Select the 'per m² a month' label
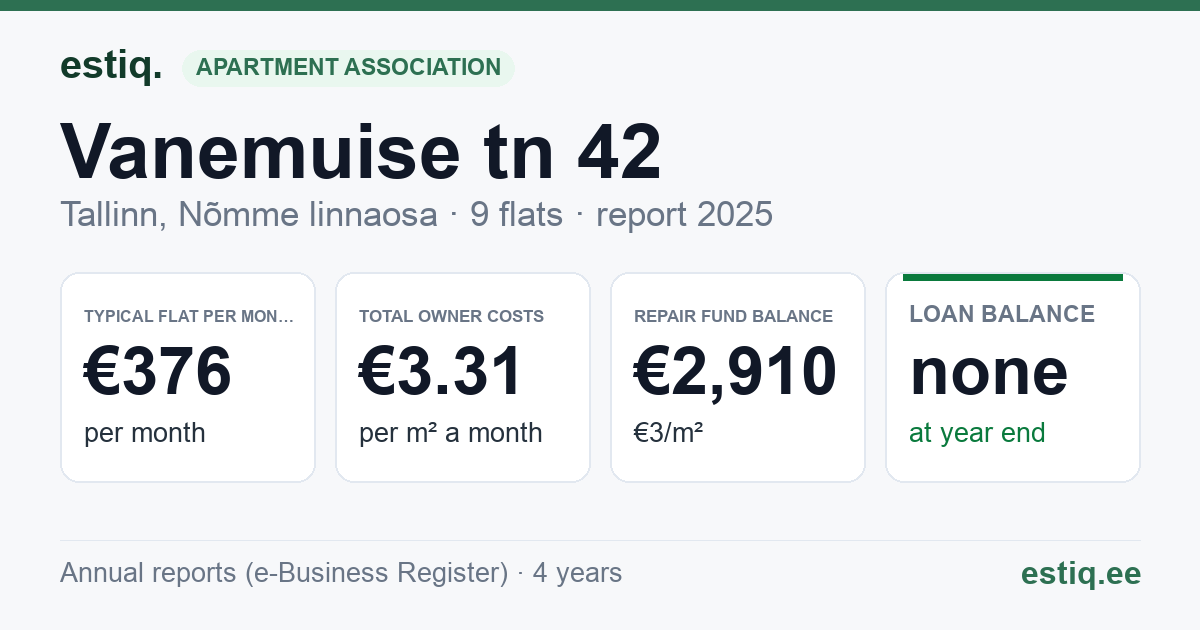The height and width of the screenshot is (630, 1200). point(451,433)
